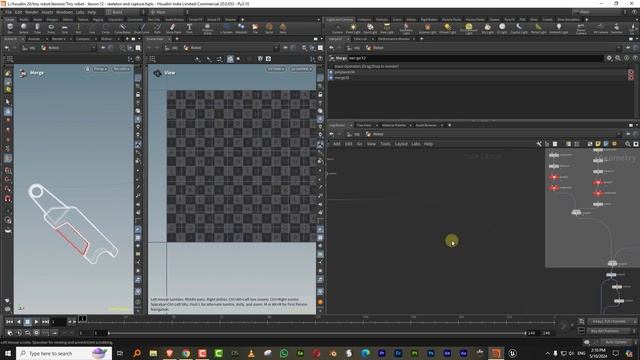The height and width of the screenshot is (360, 640).
Task: Open WhatsApp from the taskbar
Action: 284,353
